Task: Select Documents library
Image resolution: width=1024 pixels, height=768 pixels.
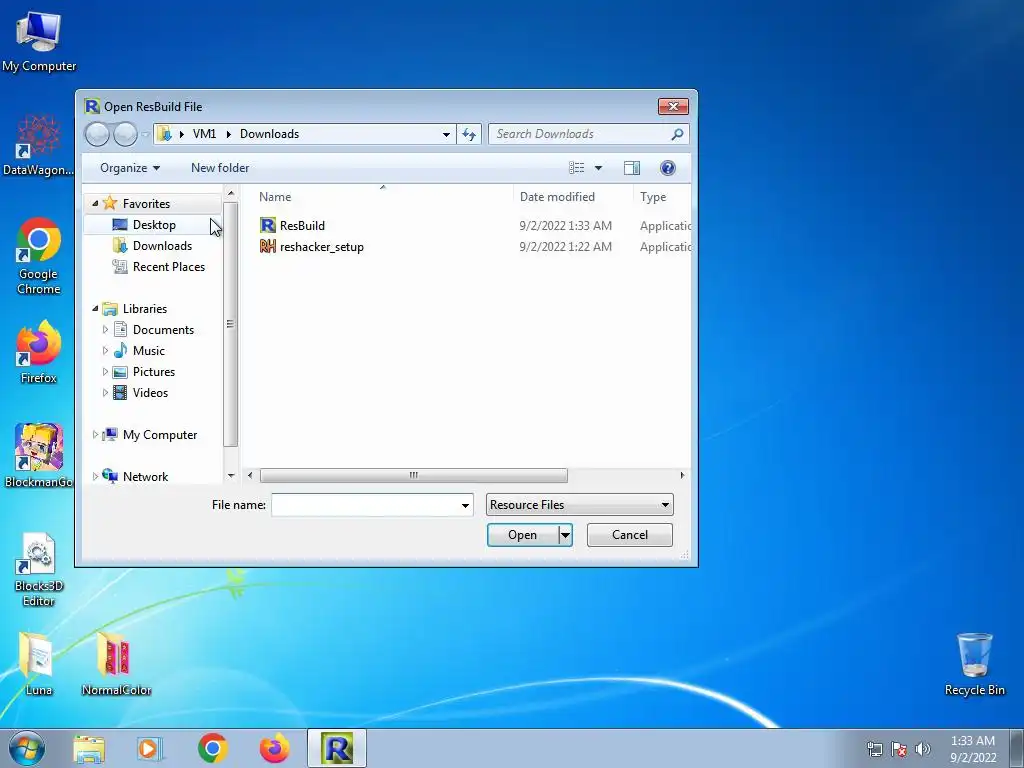Action: tap(163, 330)
